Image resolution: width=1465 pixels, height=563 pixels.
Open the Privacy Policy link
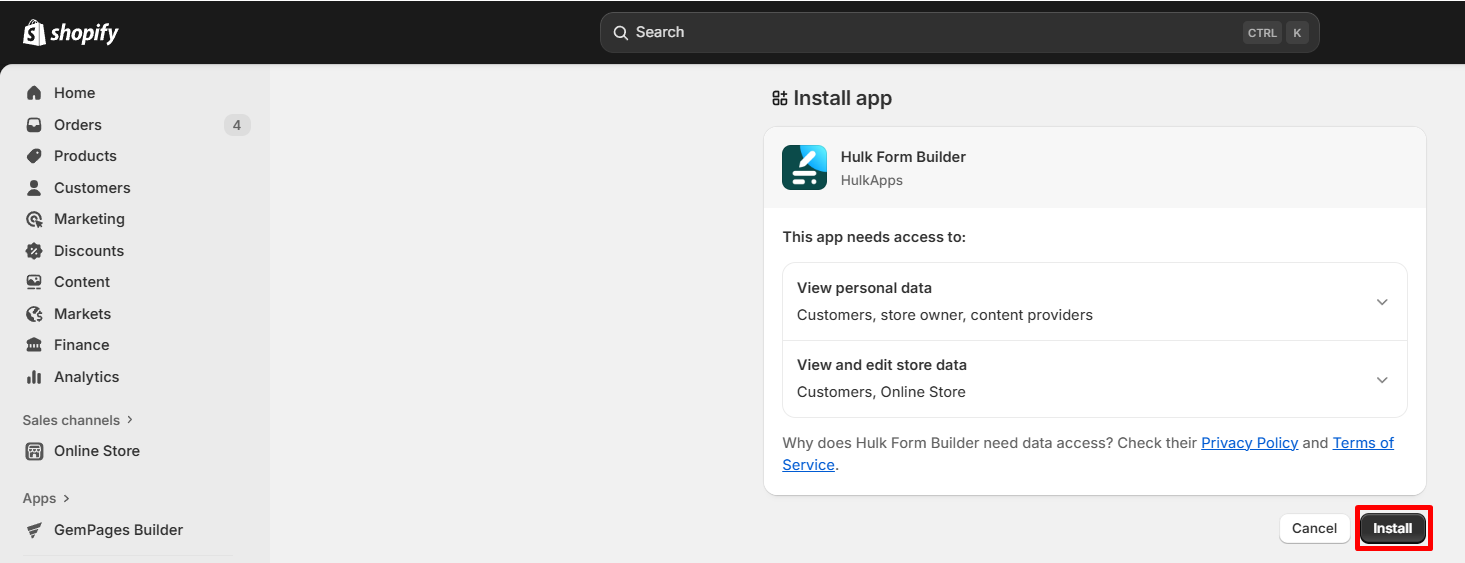coord(1249,443)
